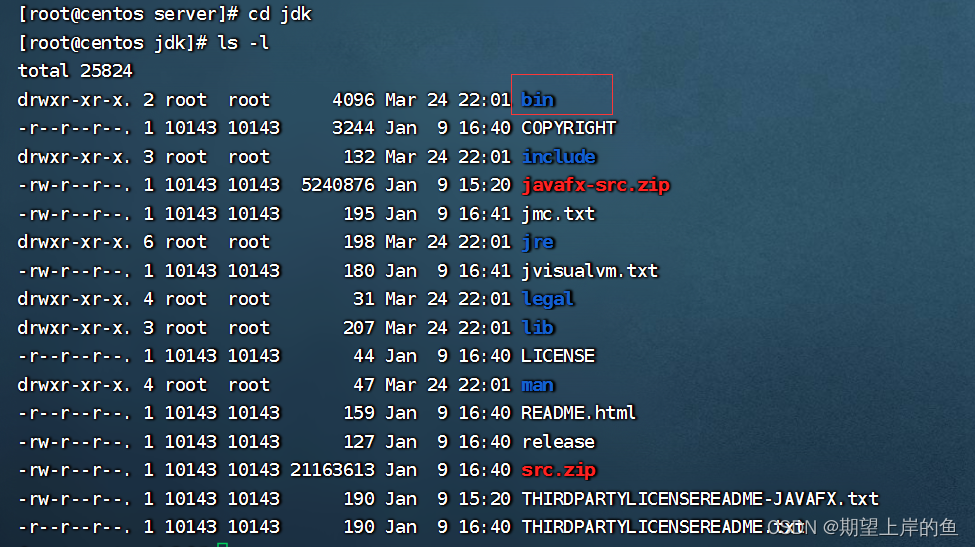Click the size 44 in LICENSE row
Viewport: 975px width, 547px height.
pos(364,356)
